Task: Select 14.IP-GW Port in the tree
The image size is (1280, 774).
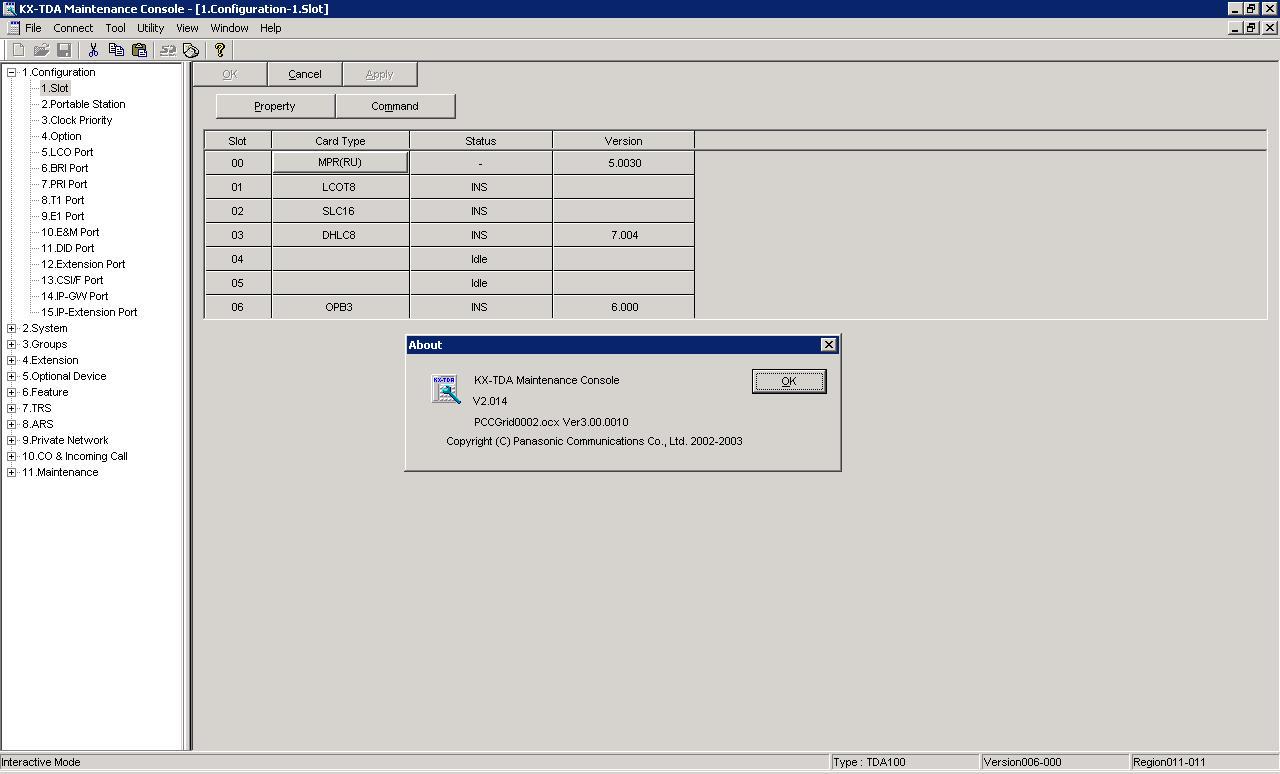Action: tap(75, 296)
